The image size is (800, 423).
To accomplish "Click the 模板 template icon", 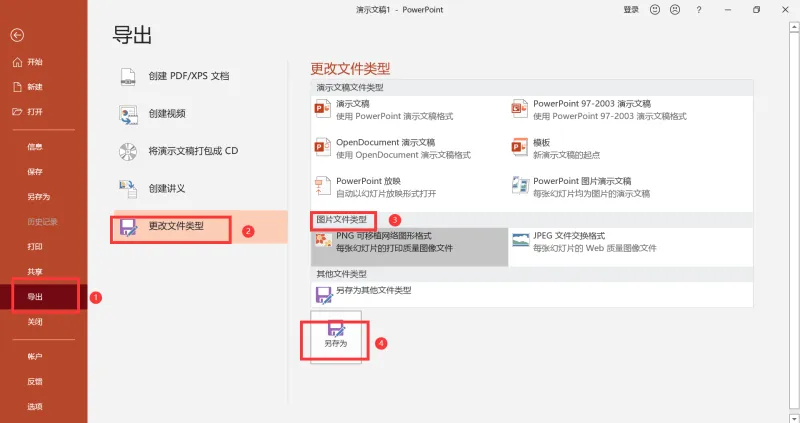I will pos(519,147).
